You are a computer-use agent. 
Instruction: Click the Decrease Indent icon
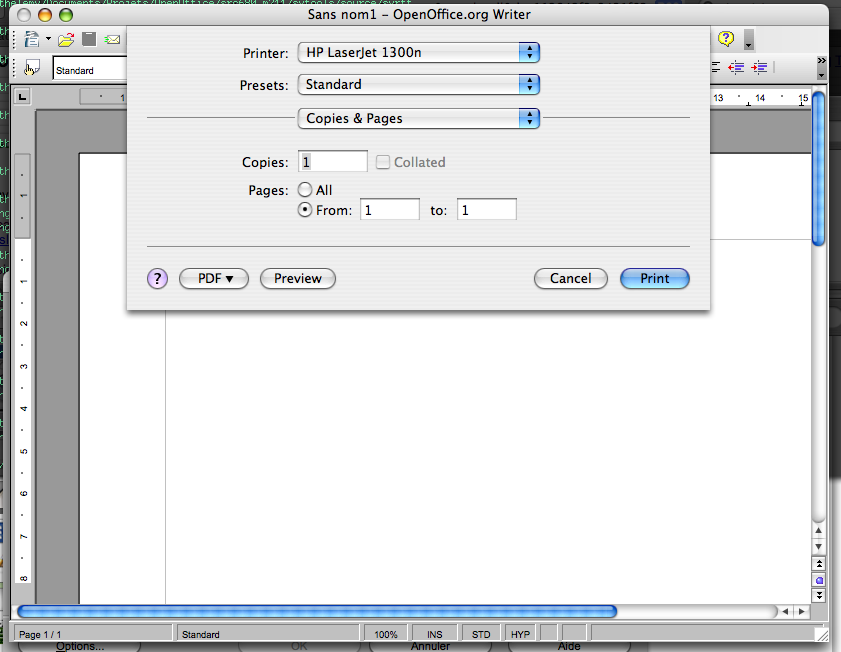coord(736,68)
